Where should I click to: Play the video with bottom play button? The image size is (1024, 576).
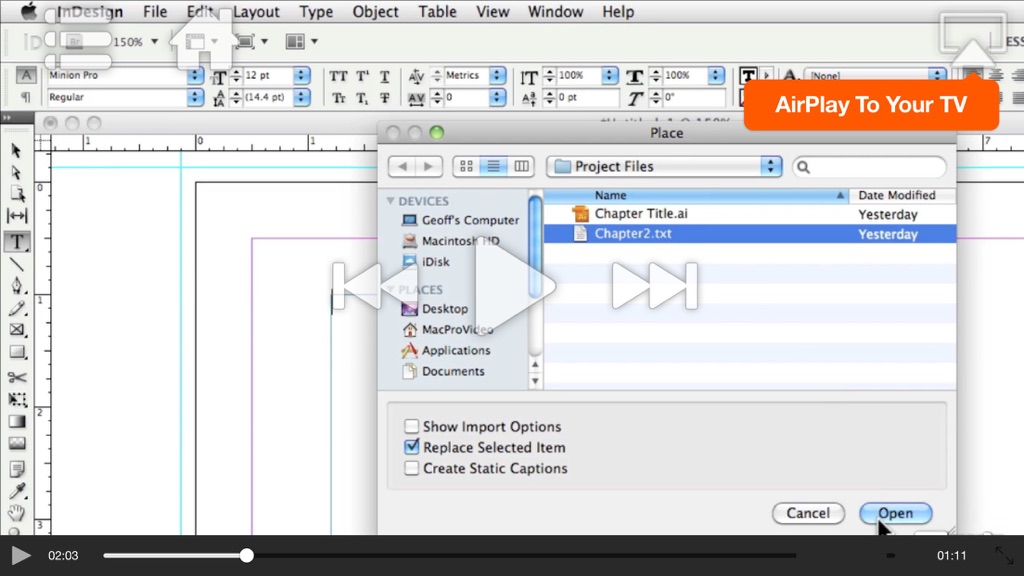(20, 555)
